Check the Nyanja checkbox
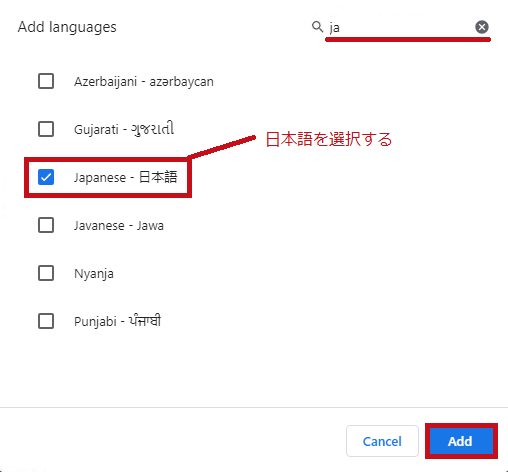 [x=46, y=273]
